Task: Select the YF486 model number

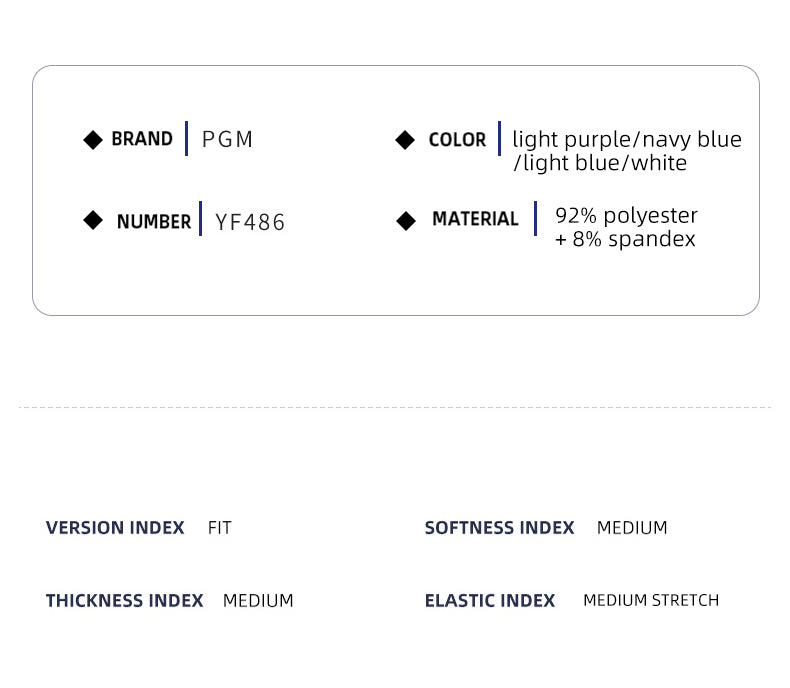Action: (250, 222)
